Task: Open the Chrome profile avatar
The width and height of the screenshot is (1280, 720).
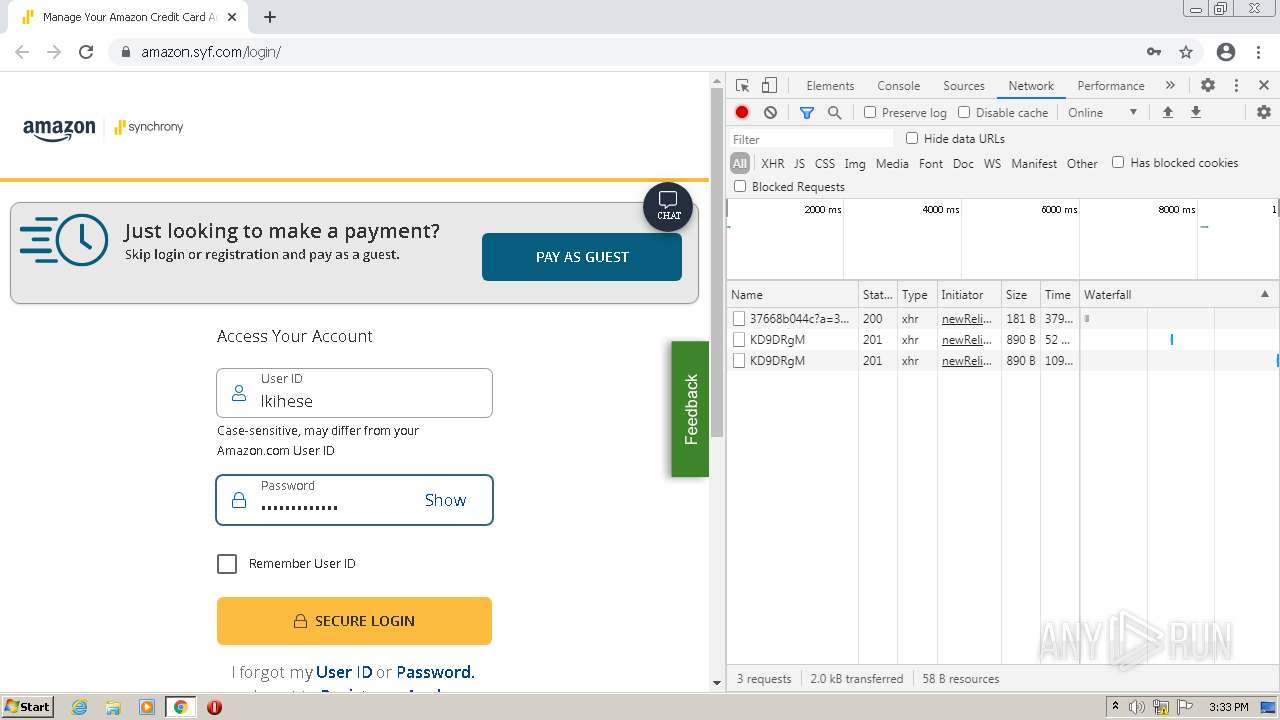Action: [x=1226, y=52]
